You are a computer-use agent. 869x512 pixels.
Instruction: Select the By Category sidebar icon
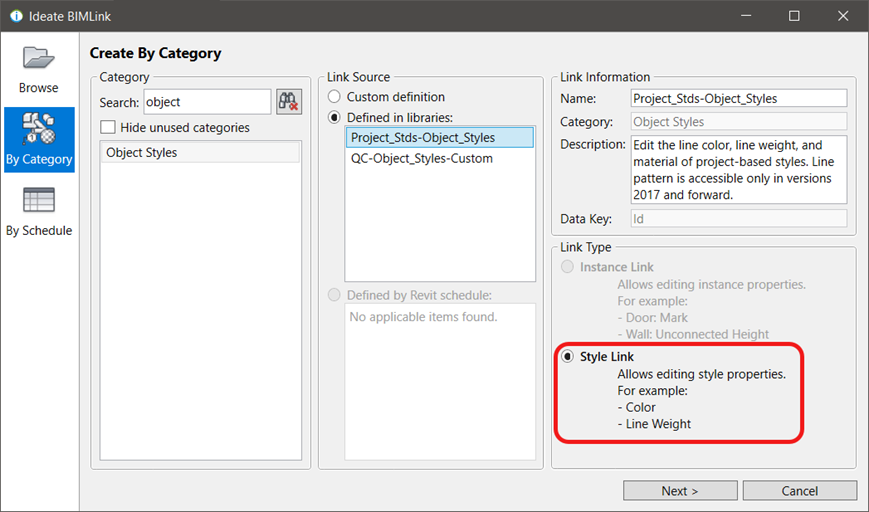coord(39,139)
